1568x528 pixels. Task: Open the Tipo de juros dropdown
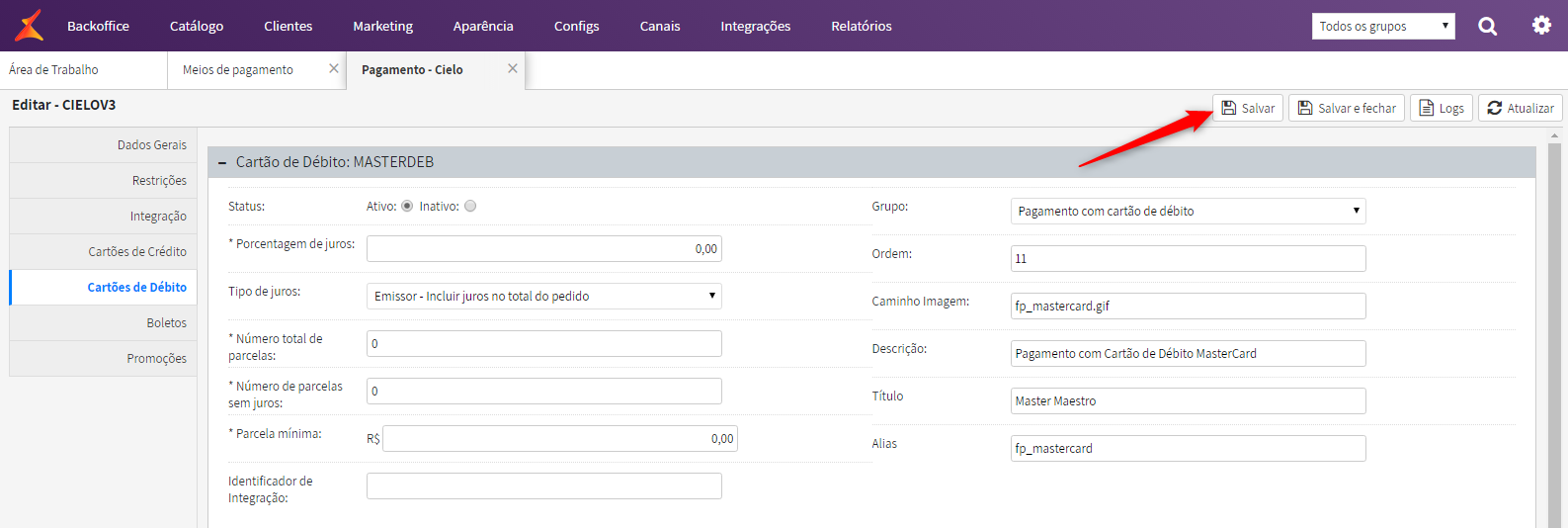click(544, 296)
